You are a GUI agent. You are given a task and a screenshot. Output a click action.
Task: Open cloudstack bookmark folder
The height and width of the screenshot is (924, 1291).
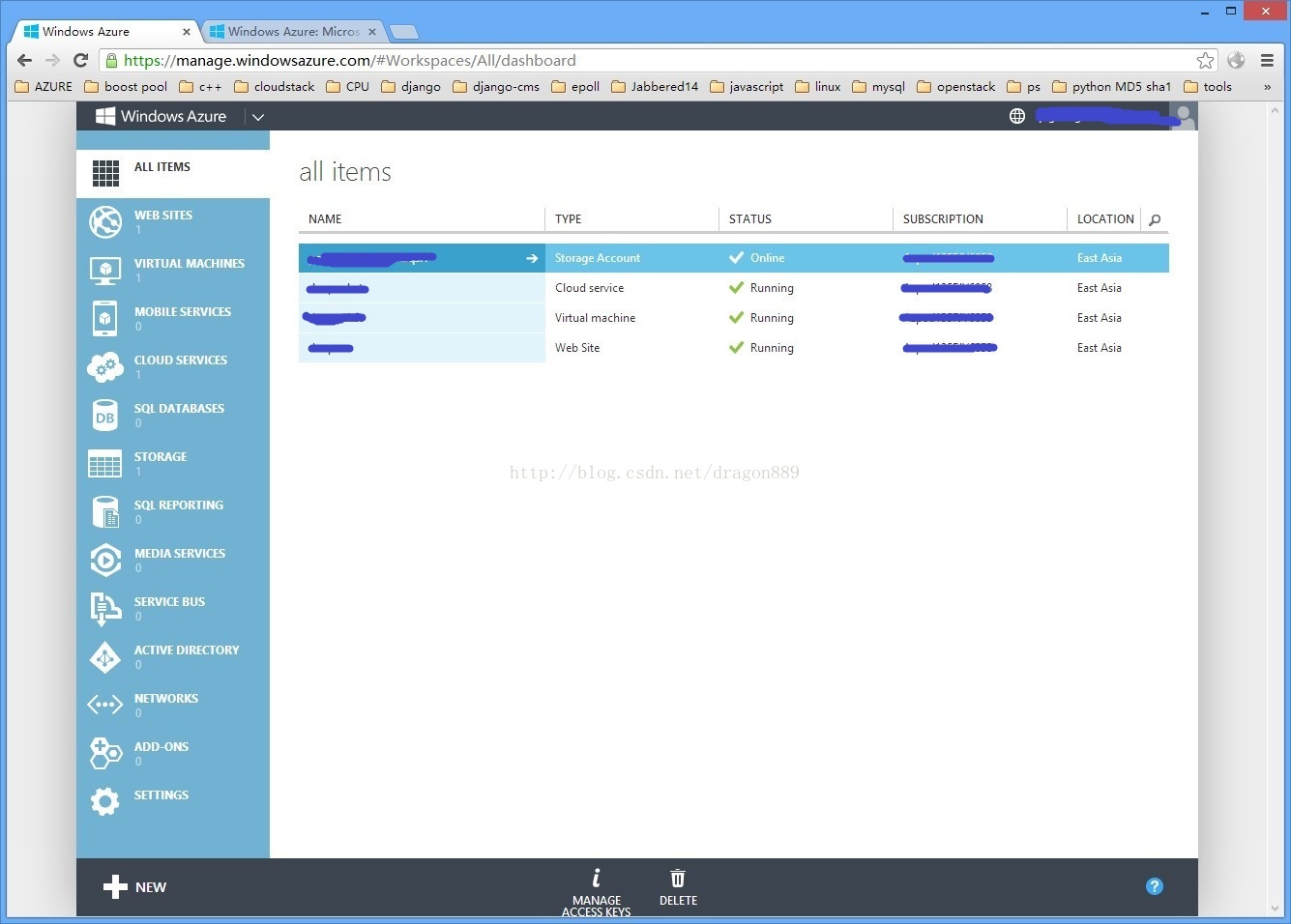coord(275,87)
